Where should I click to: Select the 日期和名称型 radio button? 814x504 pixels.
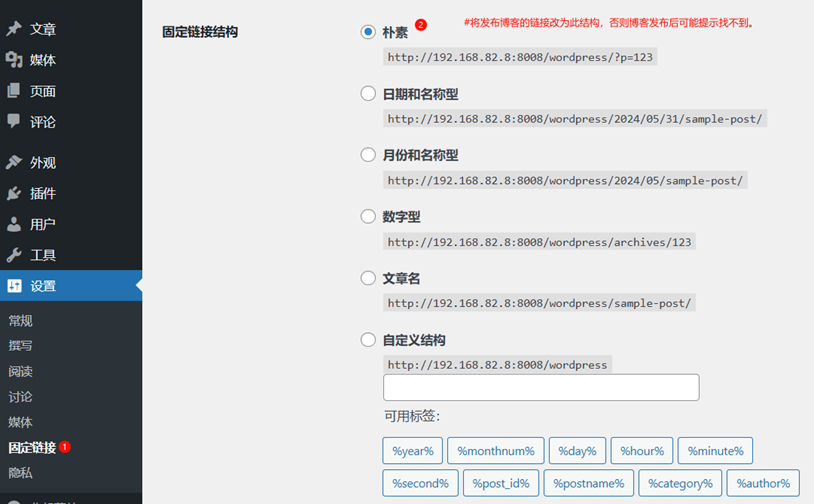pyautogui.click(x=368, y=93)
